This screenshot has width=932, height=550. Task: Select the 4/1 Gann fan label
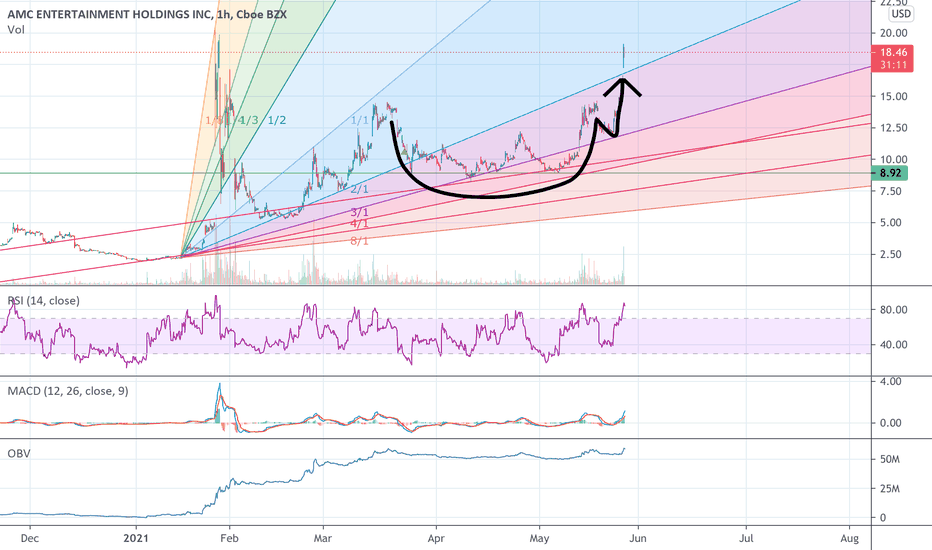pyautogui.click(x=360, y=224)
